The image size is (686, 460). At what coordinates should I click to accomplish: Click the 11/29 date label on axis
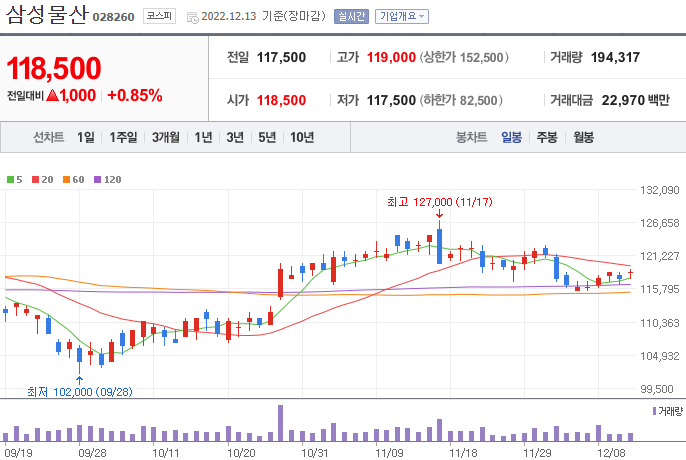coord(537,453)
